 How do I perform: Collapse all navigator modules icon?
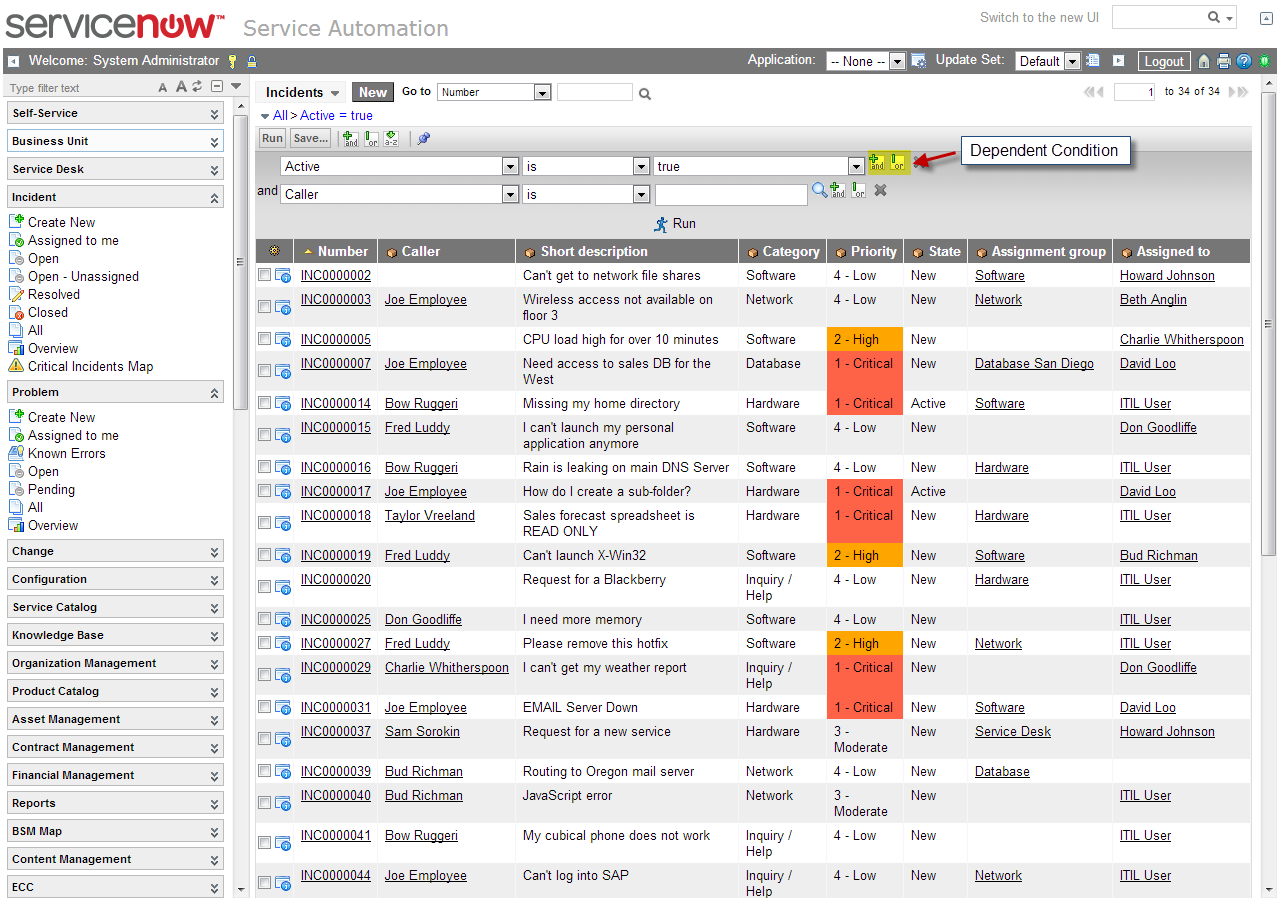pyautogui.click(x=217, y=87)
